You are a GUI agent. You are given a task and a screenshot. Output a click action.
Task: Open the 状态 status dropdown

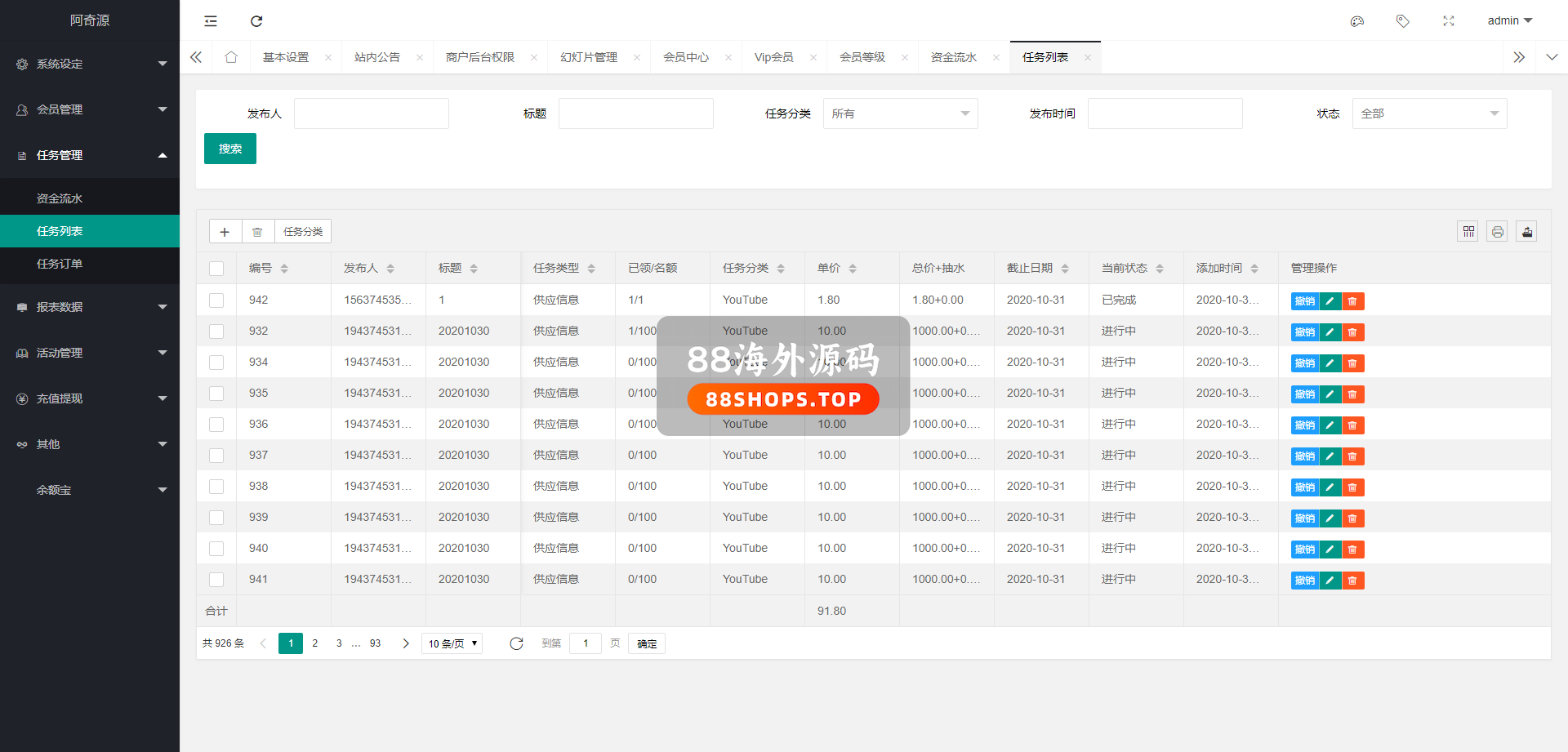coord(1429,113)
